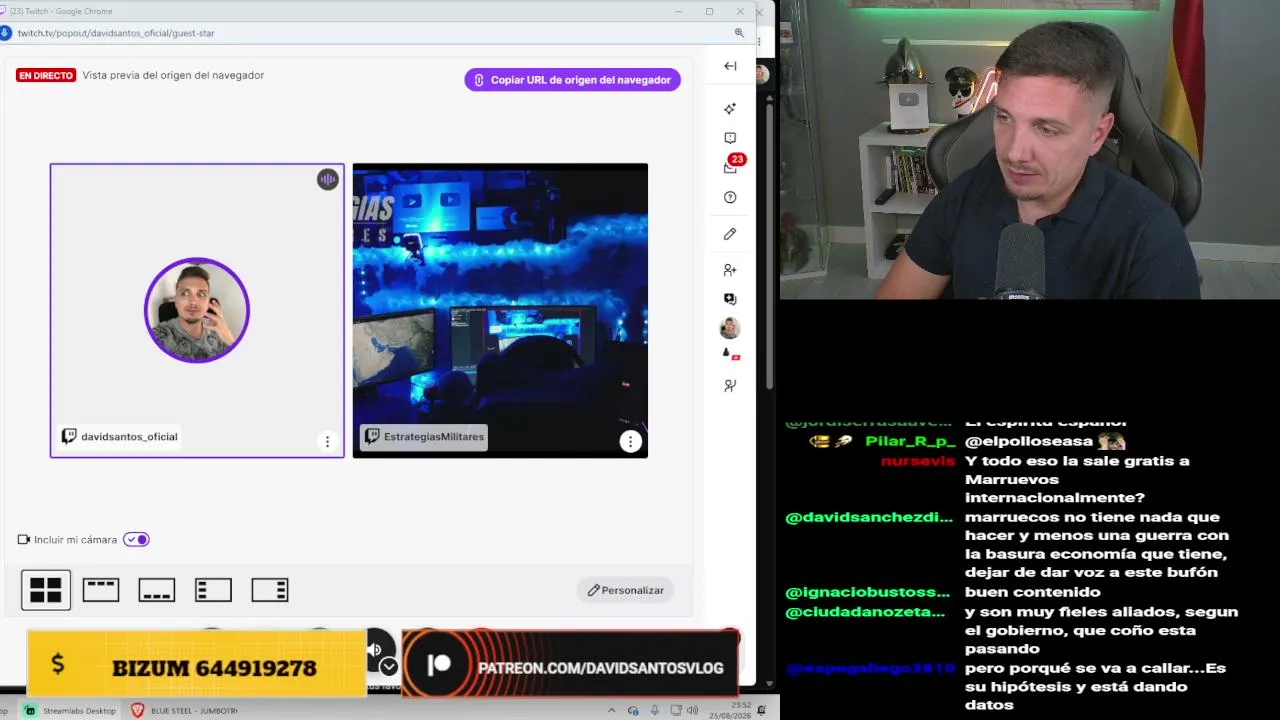Image resolution: width=1280 pixels, height=720 pixels.
Task: Select the layout with thumbnails at bottom
Action: (157, 590)
